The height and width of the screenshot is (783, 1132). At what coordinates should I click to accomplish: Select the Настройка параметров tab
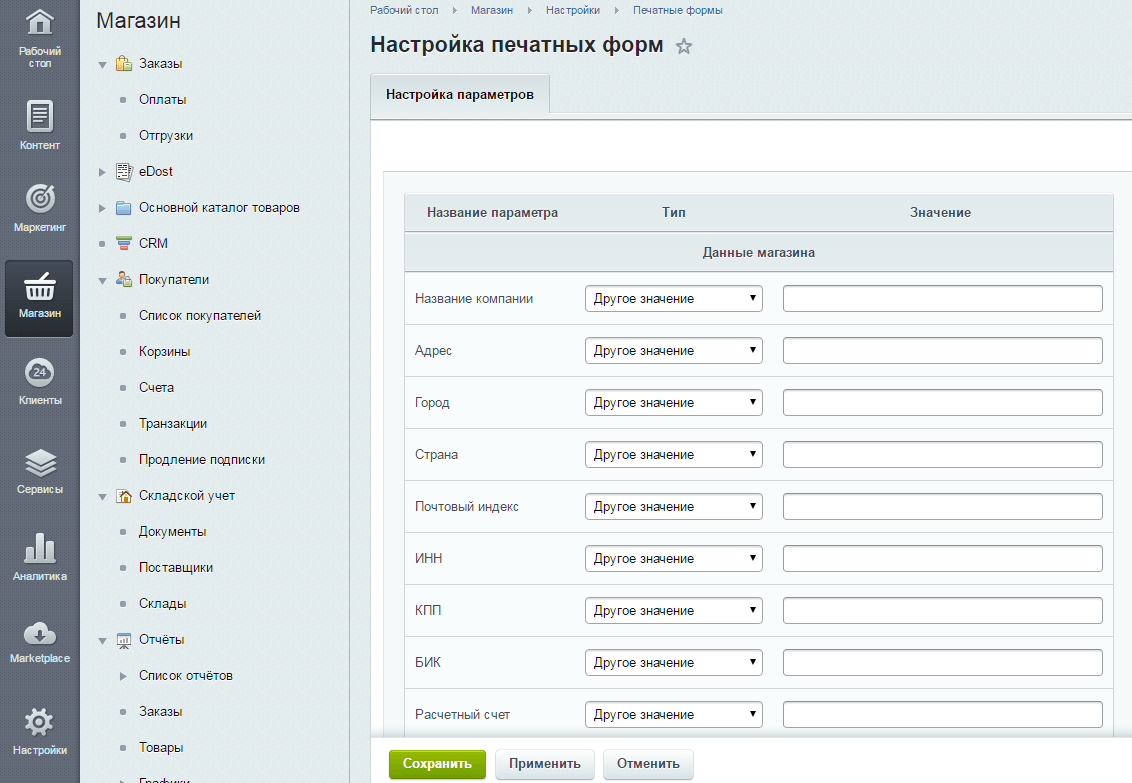pos(460,95)
